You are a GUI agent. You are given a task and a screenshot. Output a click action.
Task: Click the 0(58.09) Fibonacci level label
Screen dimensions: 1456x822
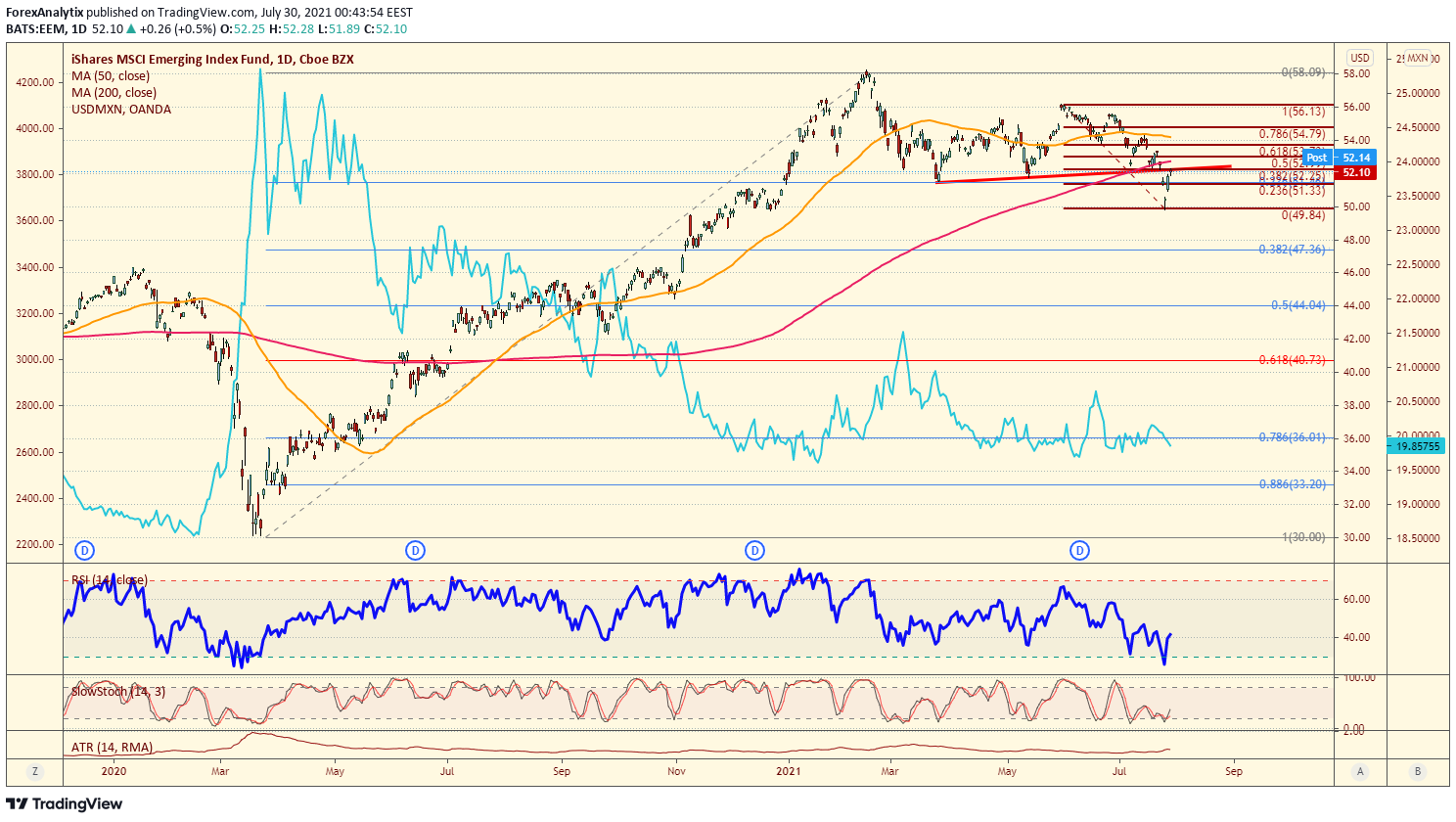[x=1303, y=72]
